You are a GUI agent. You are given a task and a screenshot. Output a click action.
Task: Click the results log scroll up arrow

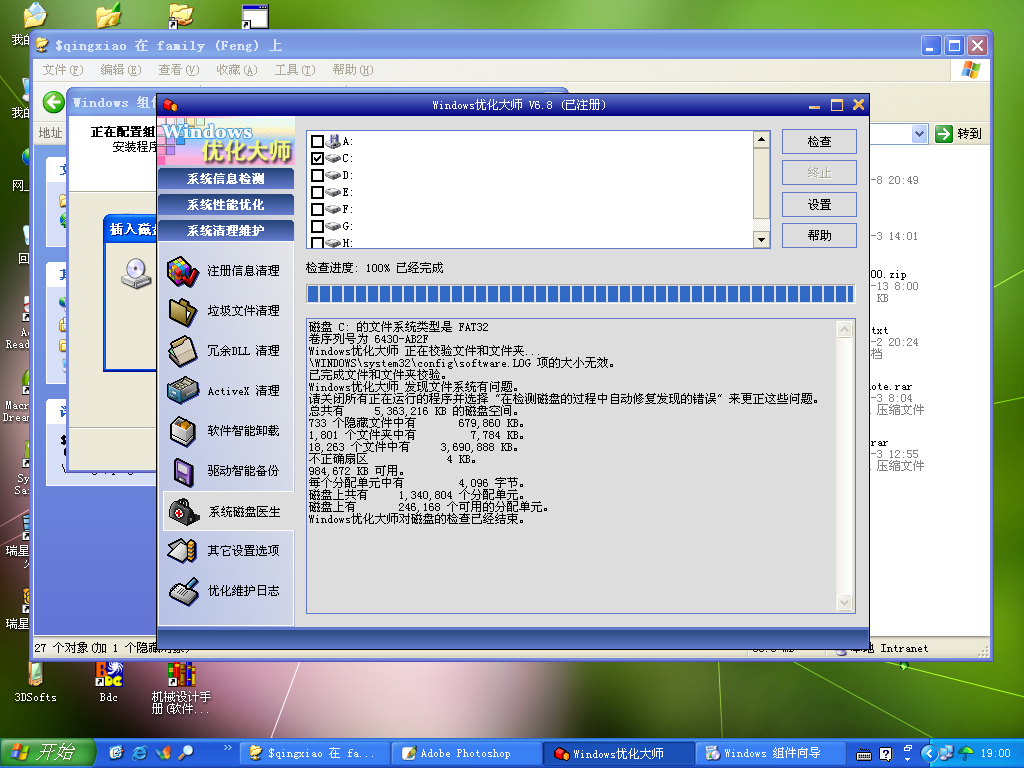pyautogui.click(x=844, y=329)
